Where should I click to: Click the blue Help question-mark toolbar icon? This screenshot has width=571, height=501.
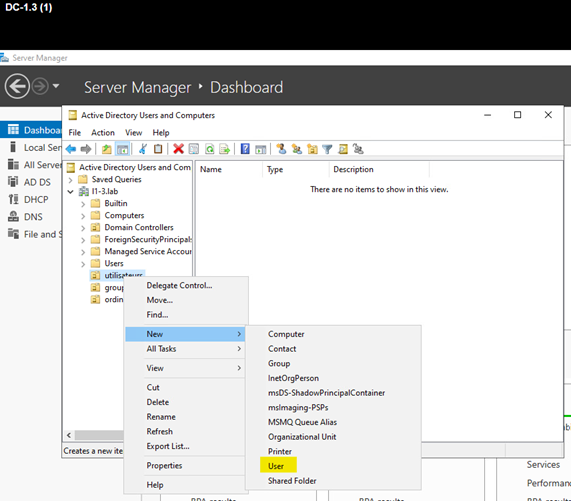pyautogui.click(x=245, y=149)
